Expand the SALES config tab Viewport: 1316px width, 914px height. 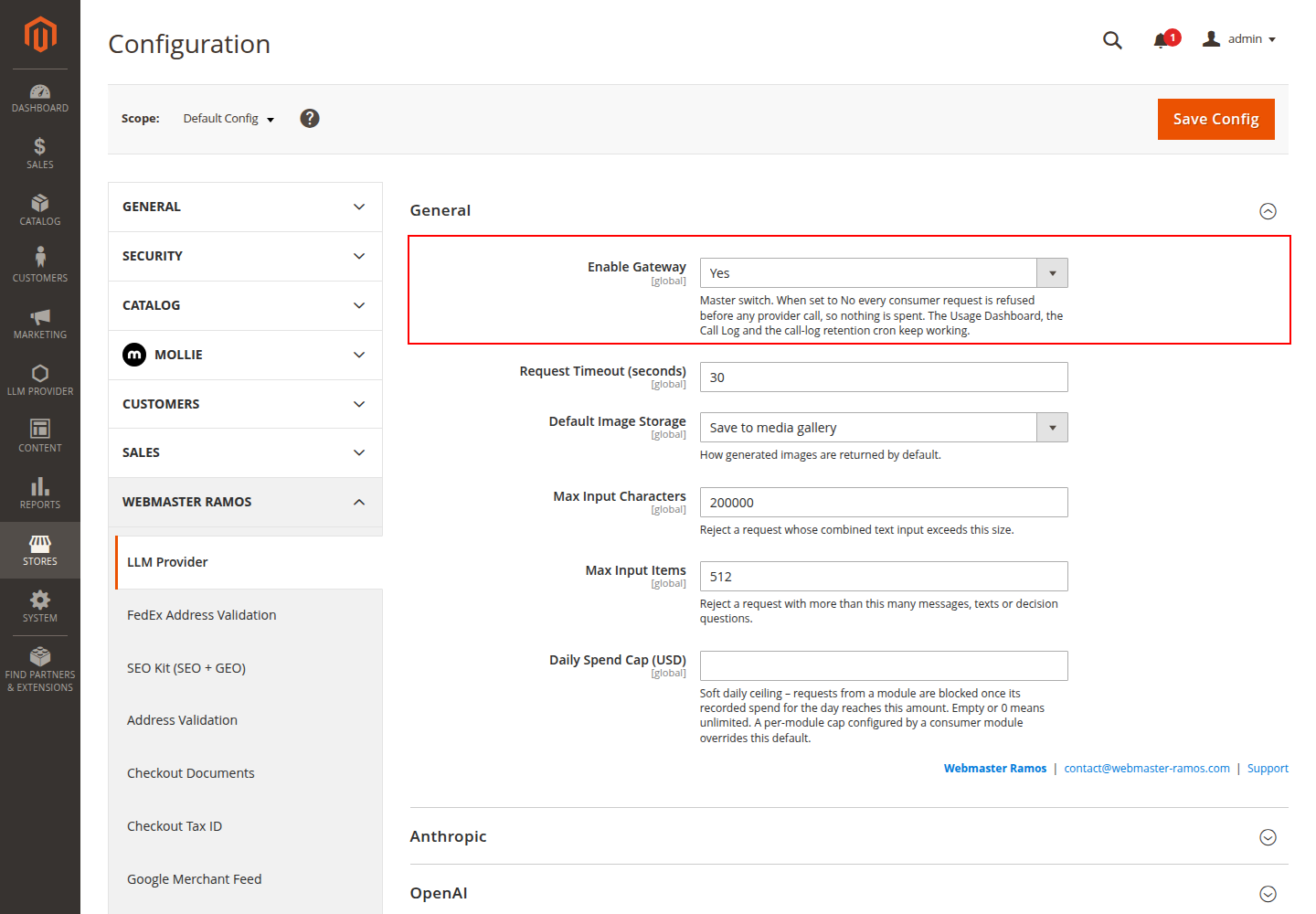point(245,452)
